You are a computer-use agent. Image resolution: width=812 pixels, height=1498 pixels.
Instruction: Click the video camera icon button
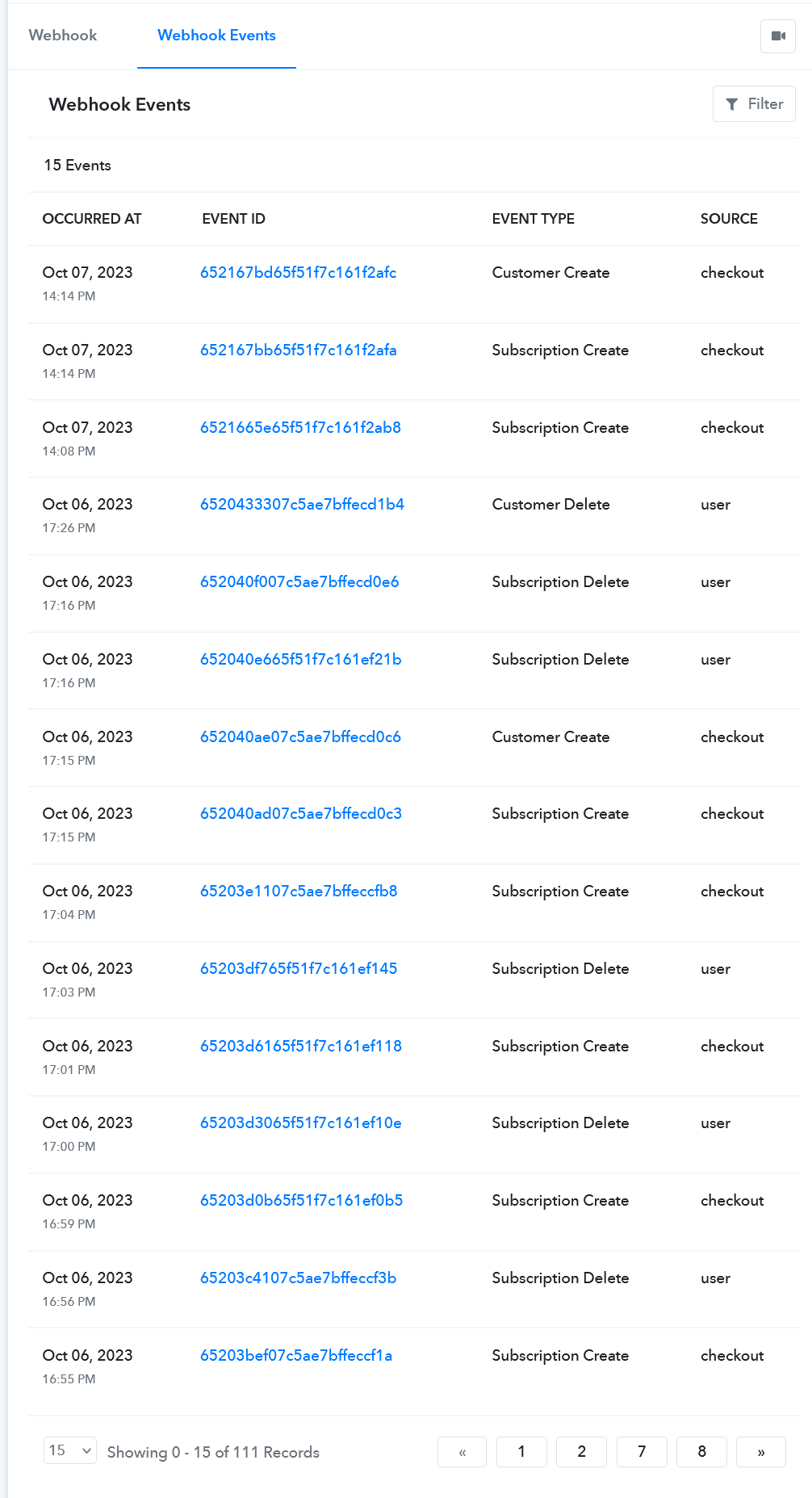778,36
